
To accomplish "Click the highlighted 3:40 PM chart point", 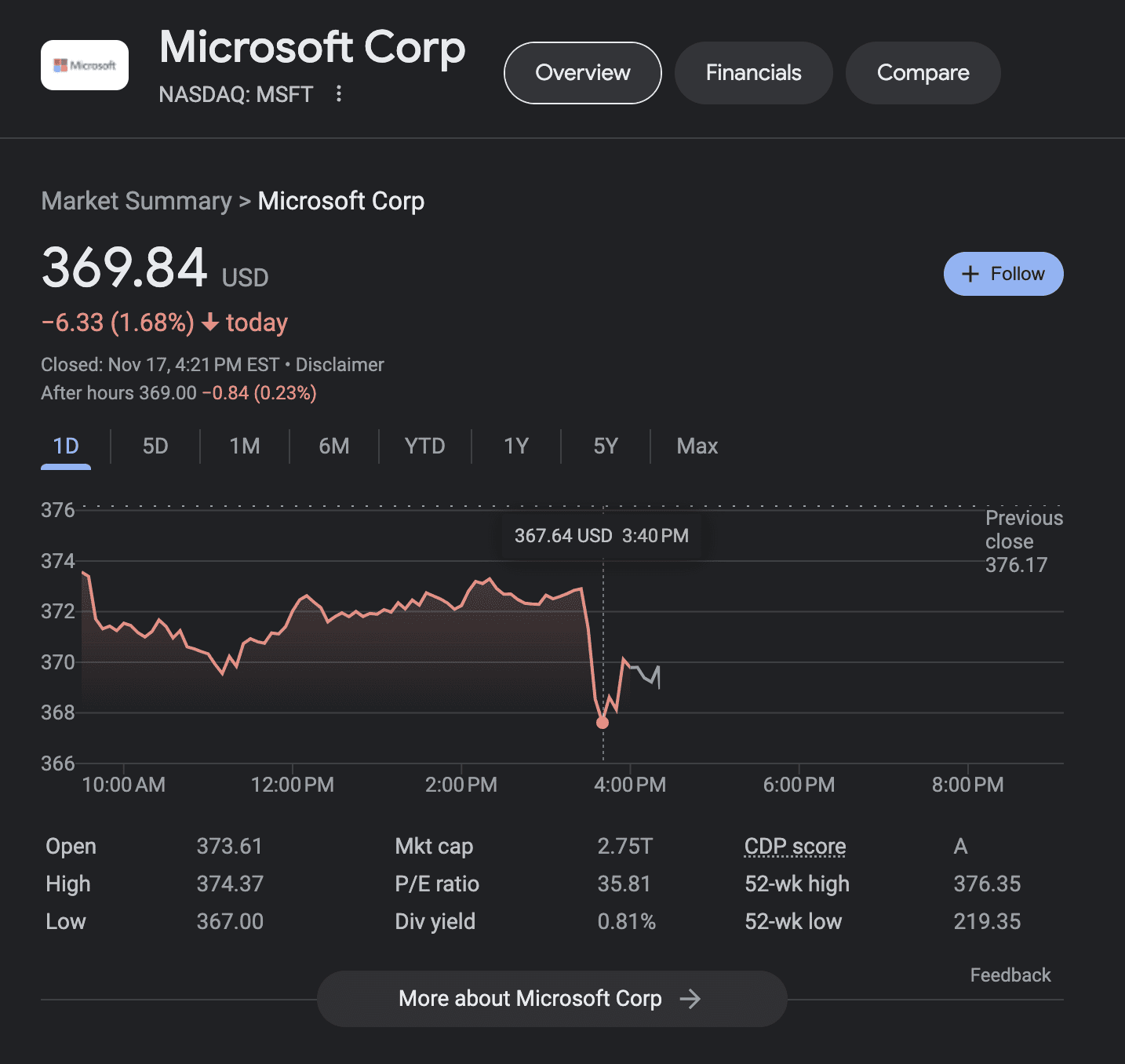I will [603, 721].
